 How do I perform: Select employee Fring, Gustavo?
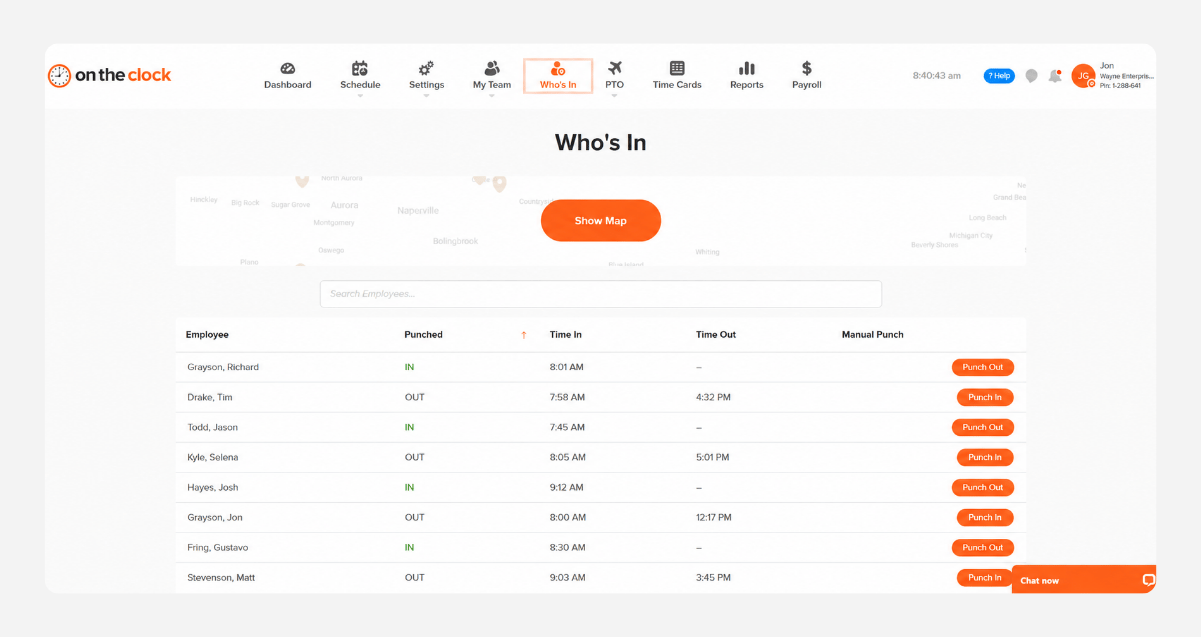click(217, 547)
